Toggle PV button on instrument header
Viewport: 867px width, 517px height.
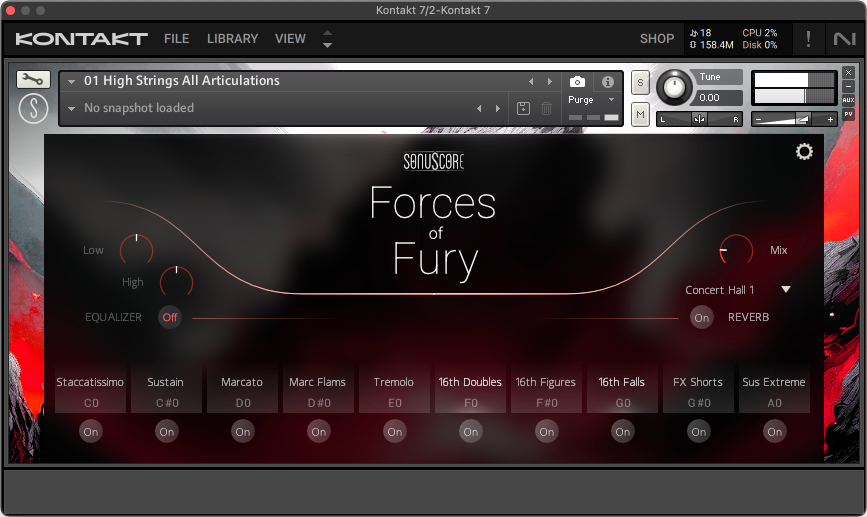[848, 114]
